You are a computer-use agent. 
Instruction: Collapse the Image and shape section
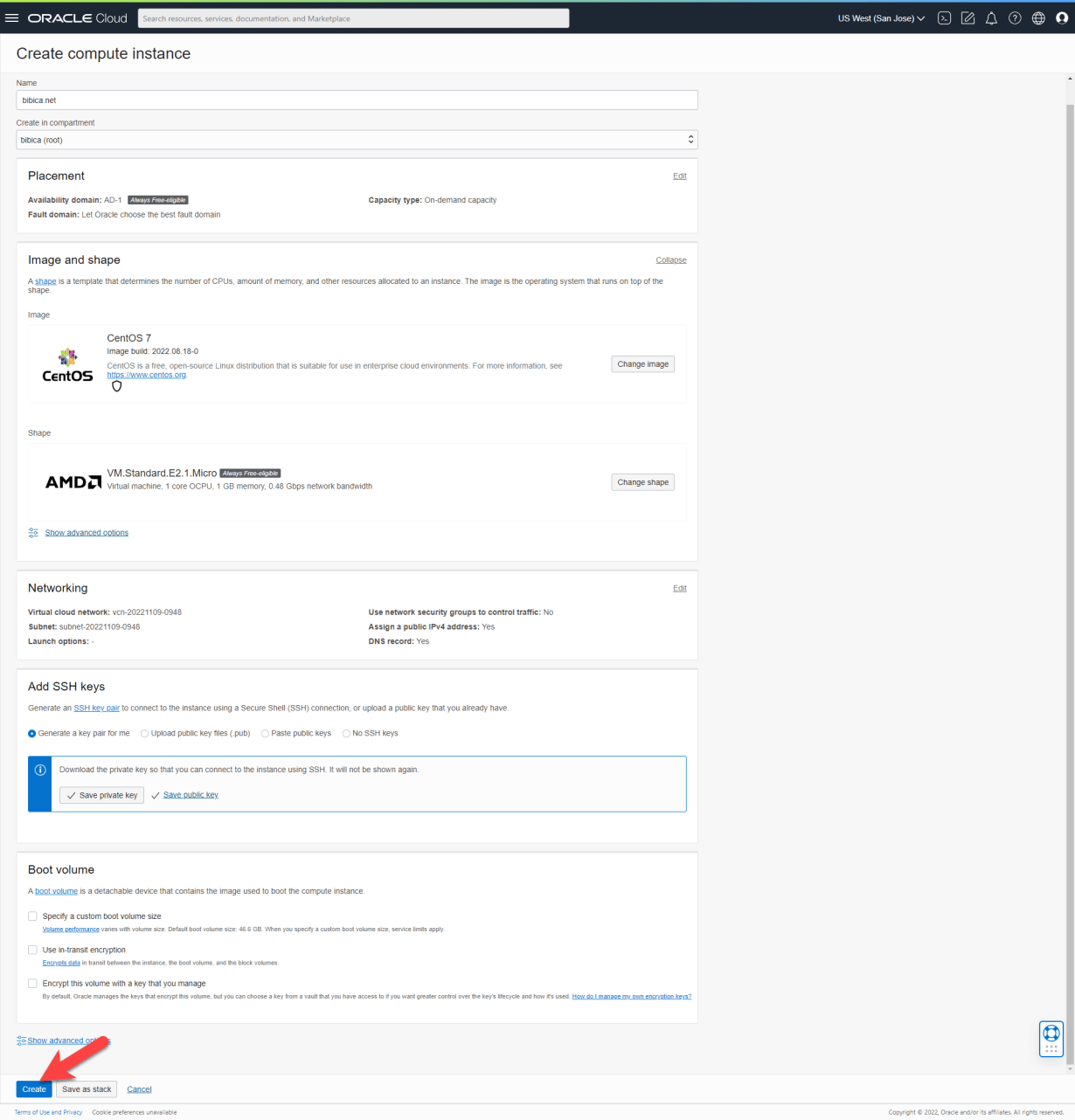[x=671, y=260]
